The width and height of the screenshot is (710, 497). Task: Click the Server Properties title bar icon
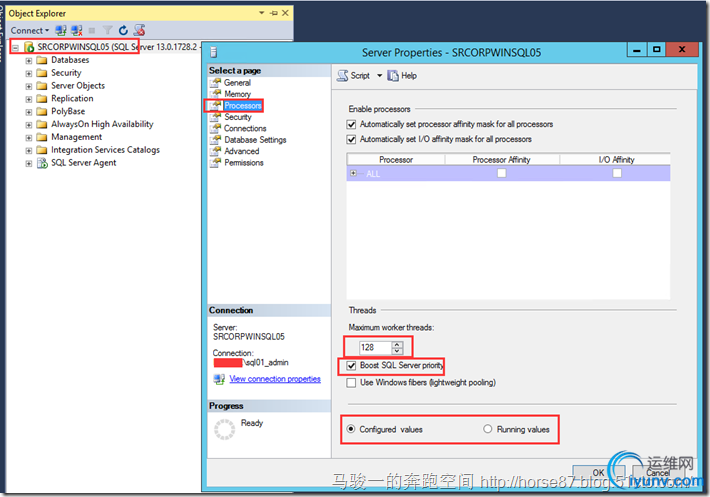coord(214,53)
